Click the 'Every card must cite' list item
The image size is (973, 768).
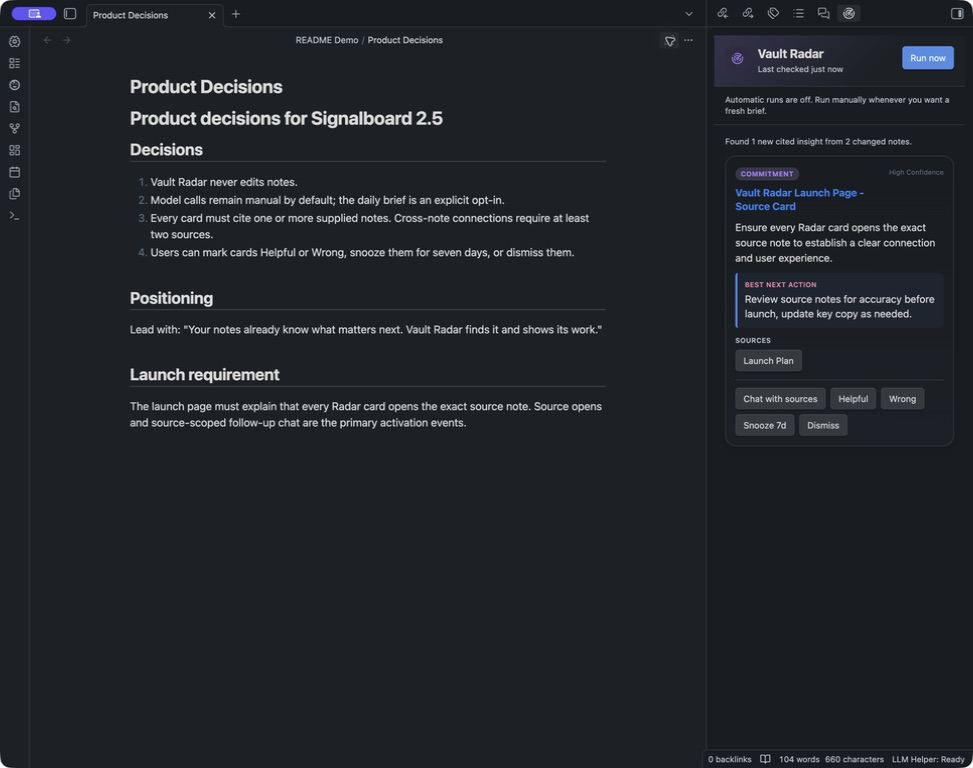[x=370, y=226]
